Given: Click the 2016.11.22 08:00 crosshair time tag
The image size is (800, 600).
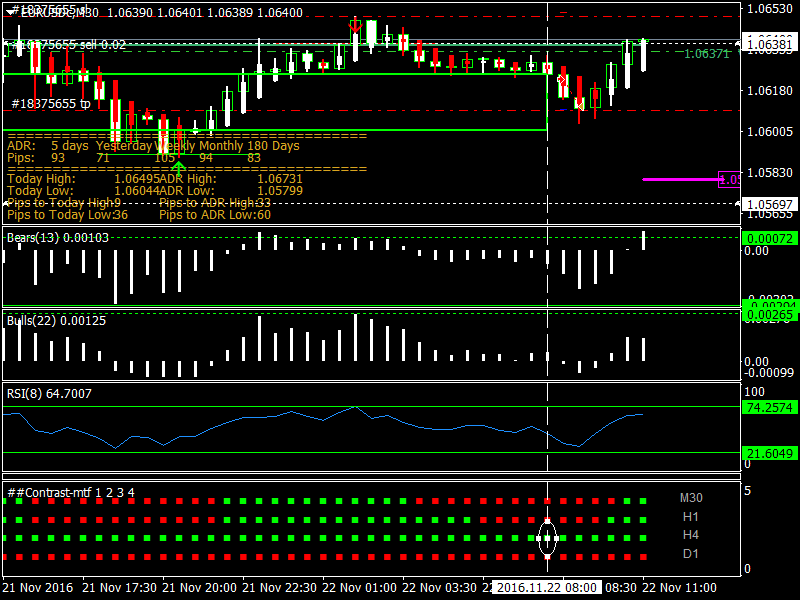Looking at the screenshot, I should coord(546,588).
